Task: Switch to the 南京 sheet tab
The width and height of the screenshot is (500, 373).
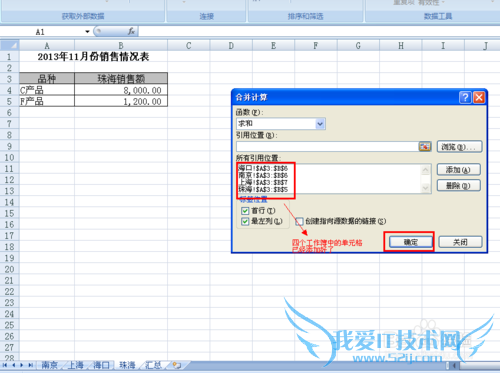Action: click(49, 365)
